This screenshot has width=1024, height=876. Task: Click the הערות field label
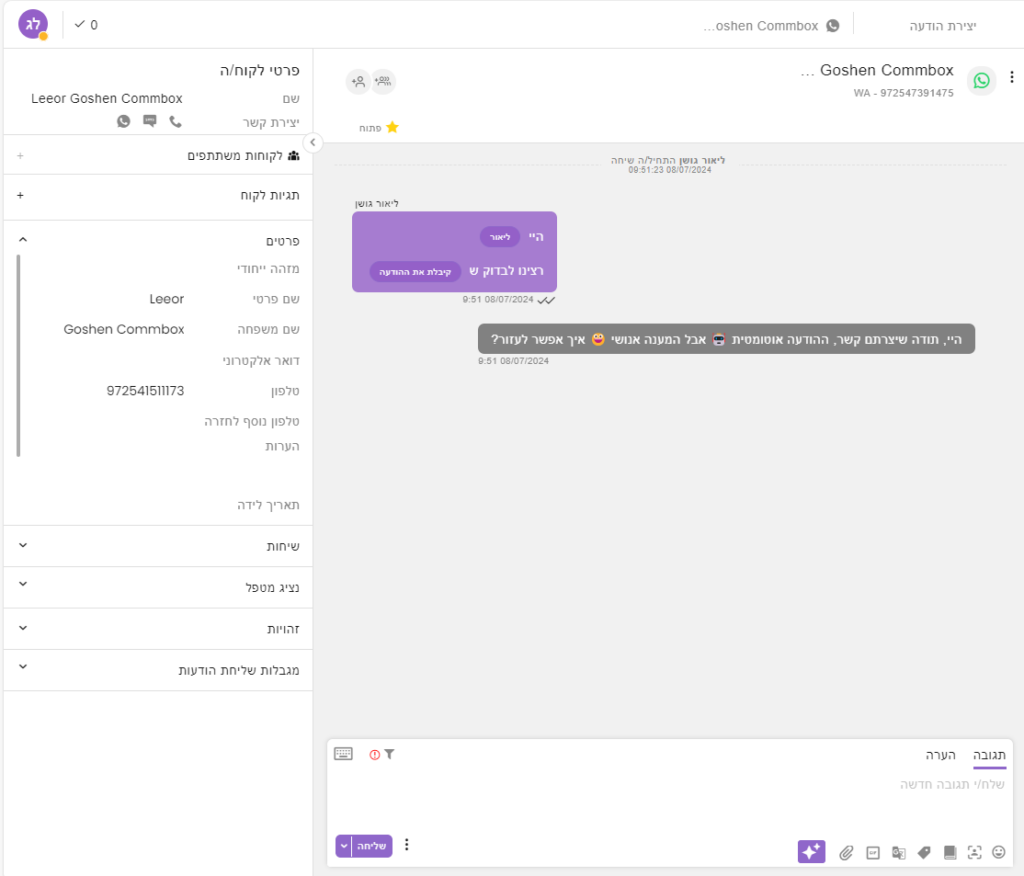pos(282,446)
